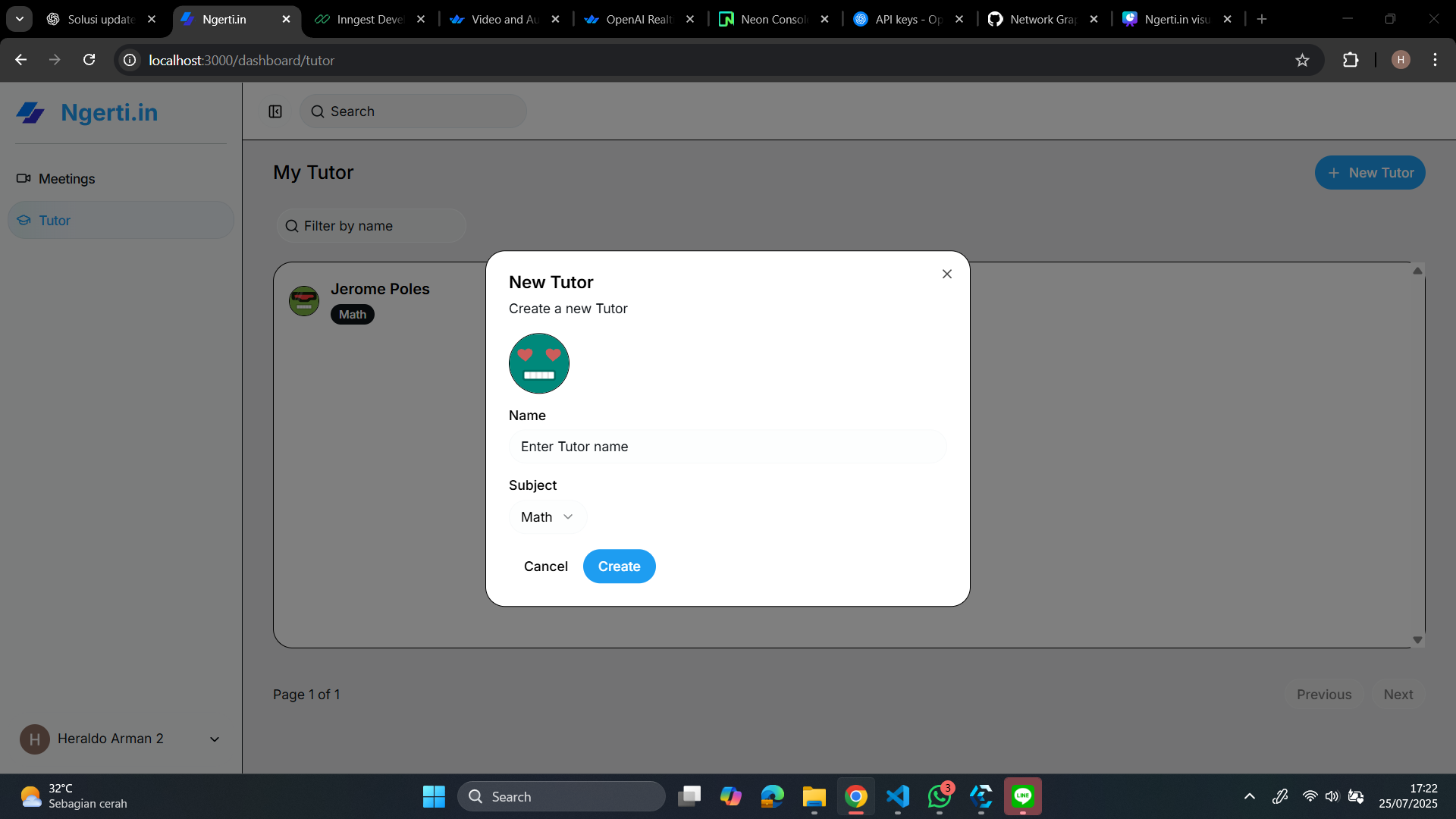The width and height of the screenshot is (1456, 819).
Task: Click the site information icon in address bar
Action: [130, 60]
